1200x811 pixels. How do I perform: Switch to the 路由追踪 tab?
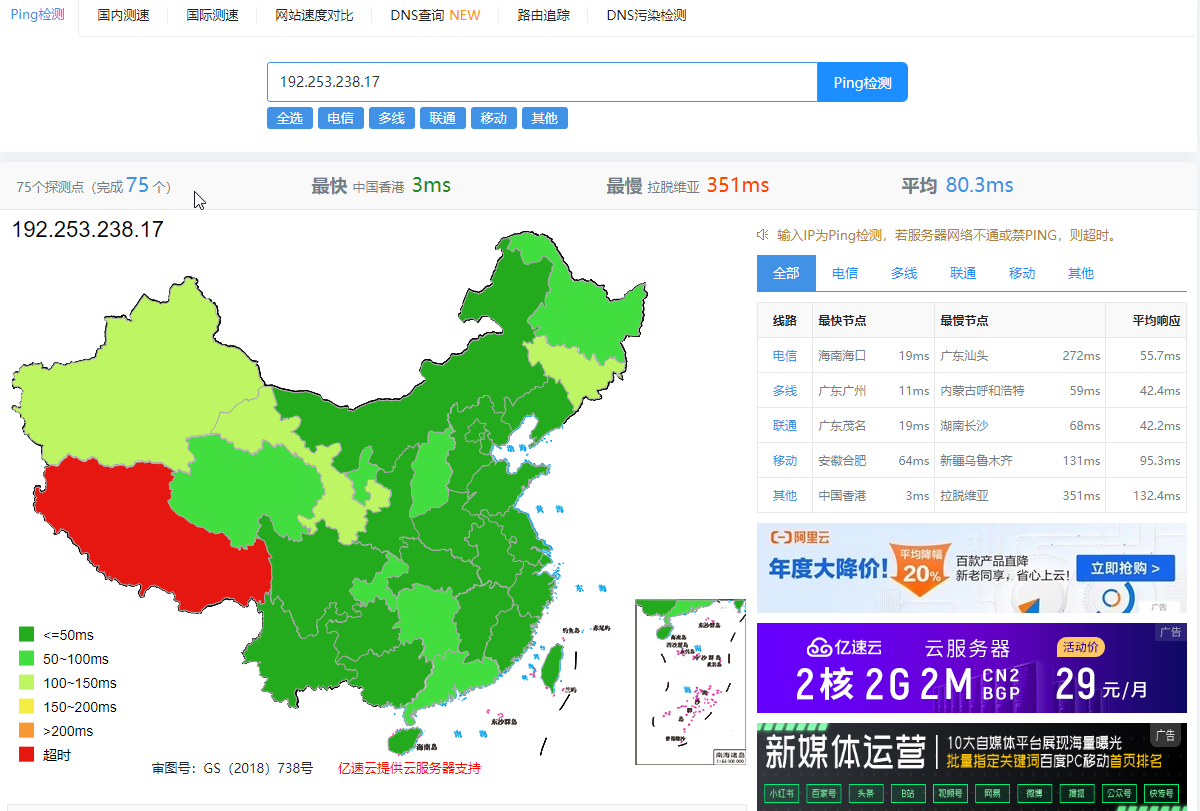(543, 15)
